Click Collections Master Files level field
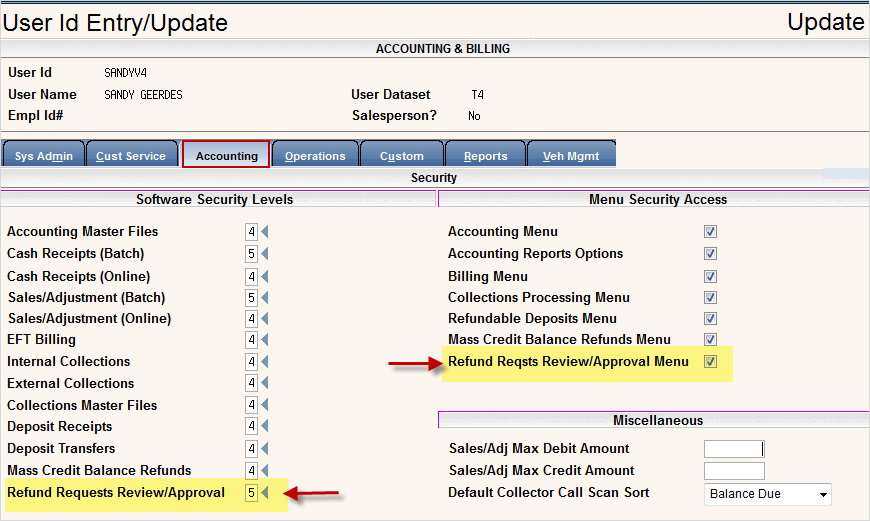870x521 pixels. click(x=251, y=405)
